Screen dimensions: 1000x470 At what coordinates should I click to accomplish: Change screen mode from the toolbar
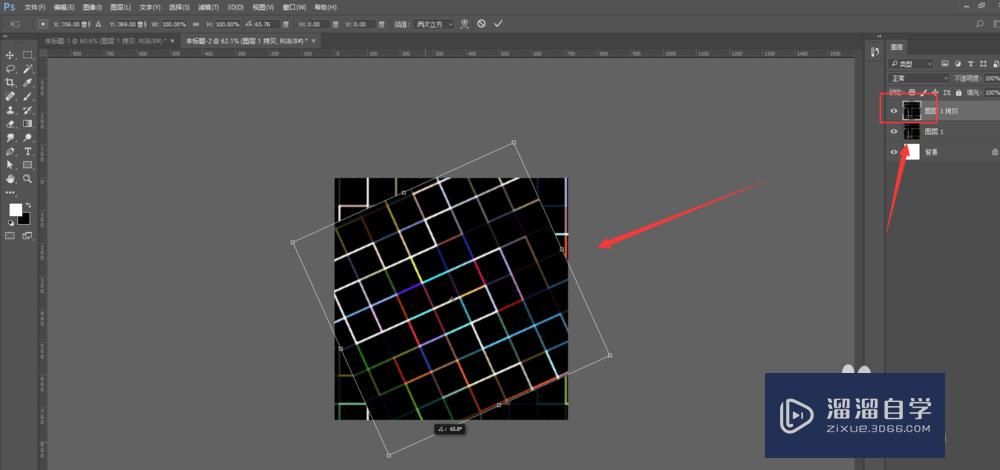point(27,235)
